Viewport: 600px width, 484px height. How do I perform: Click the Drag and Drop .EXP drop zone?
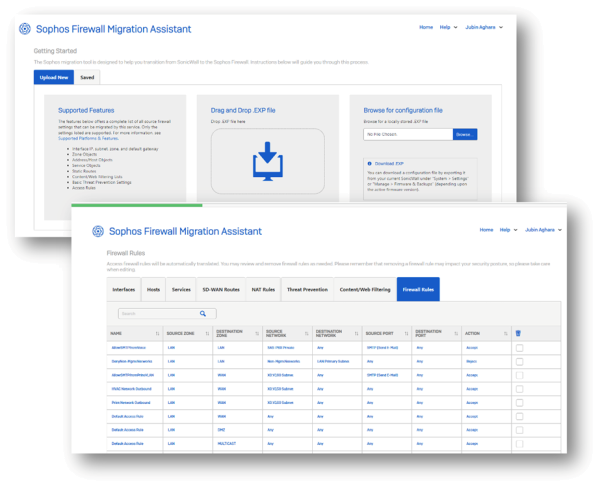point(267,161)
